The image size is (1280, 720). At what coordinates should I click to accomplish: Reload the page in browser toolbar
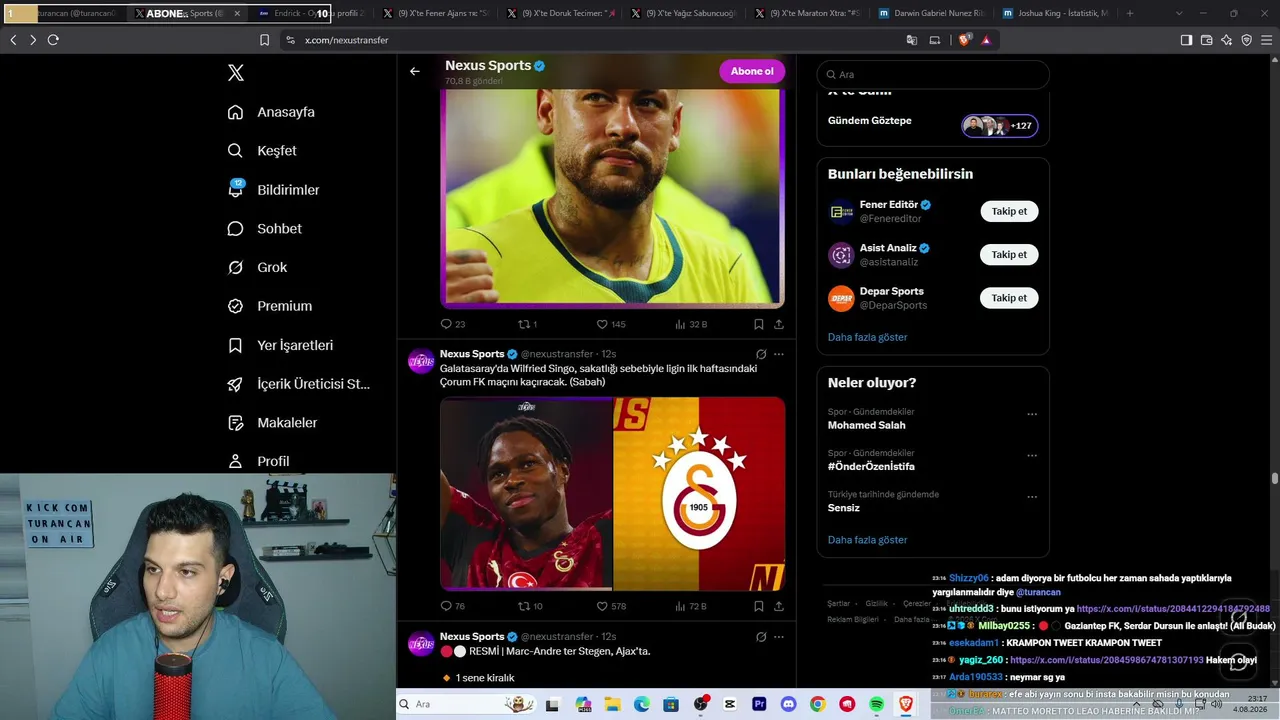tap(53, 40)
